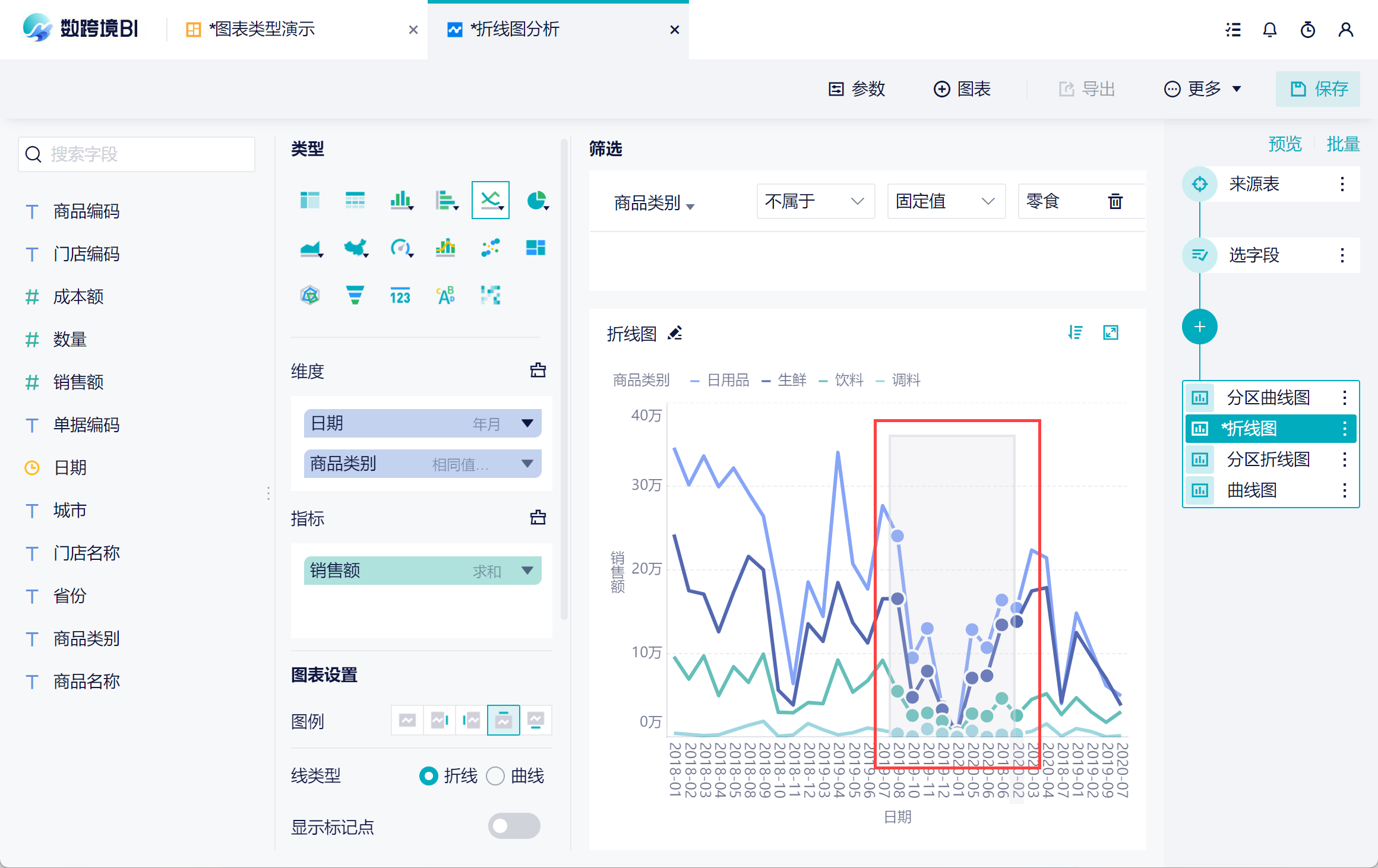1378x868 pixels.
Task: Click the chart title edit pencil icon
Action: tap(675, 333)
